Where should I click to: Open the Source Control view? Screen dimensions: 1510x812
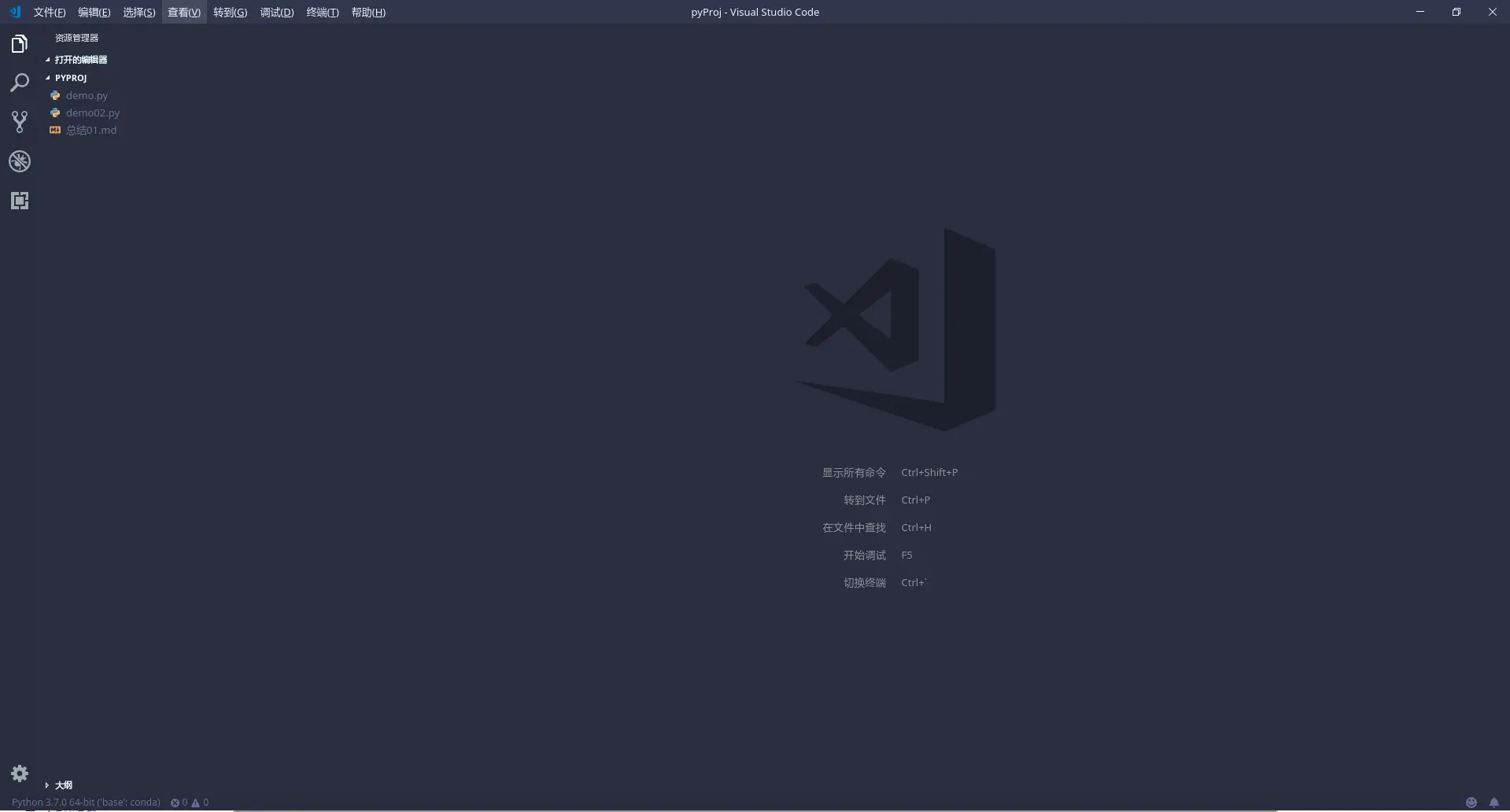click(20, 122)
